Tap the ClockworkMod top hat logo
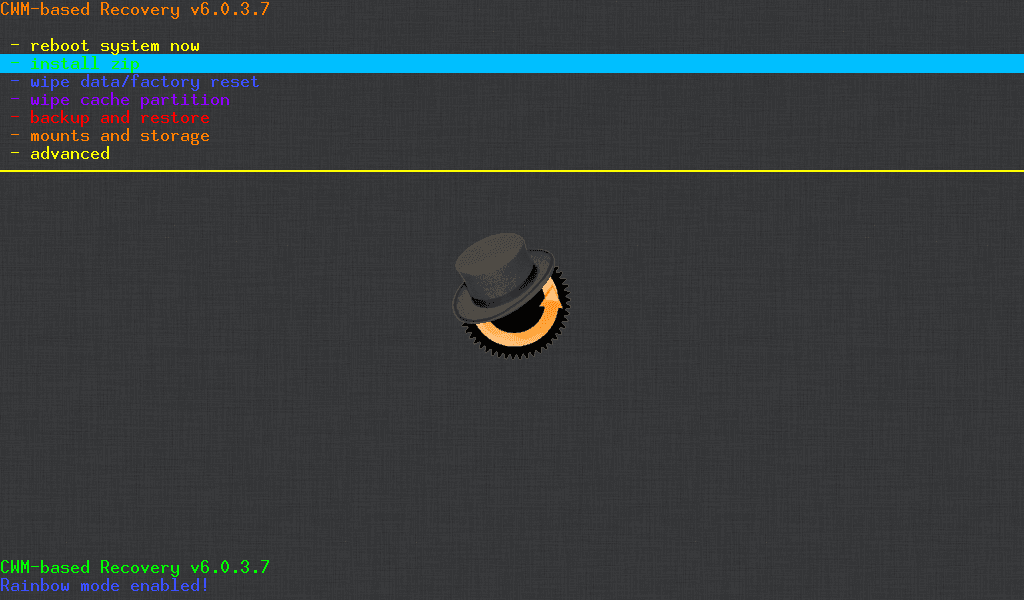 pos(511,296)
